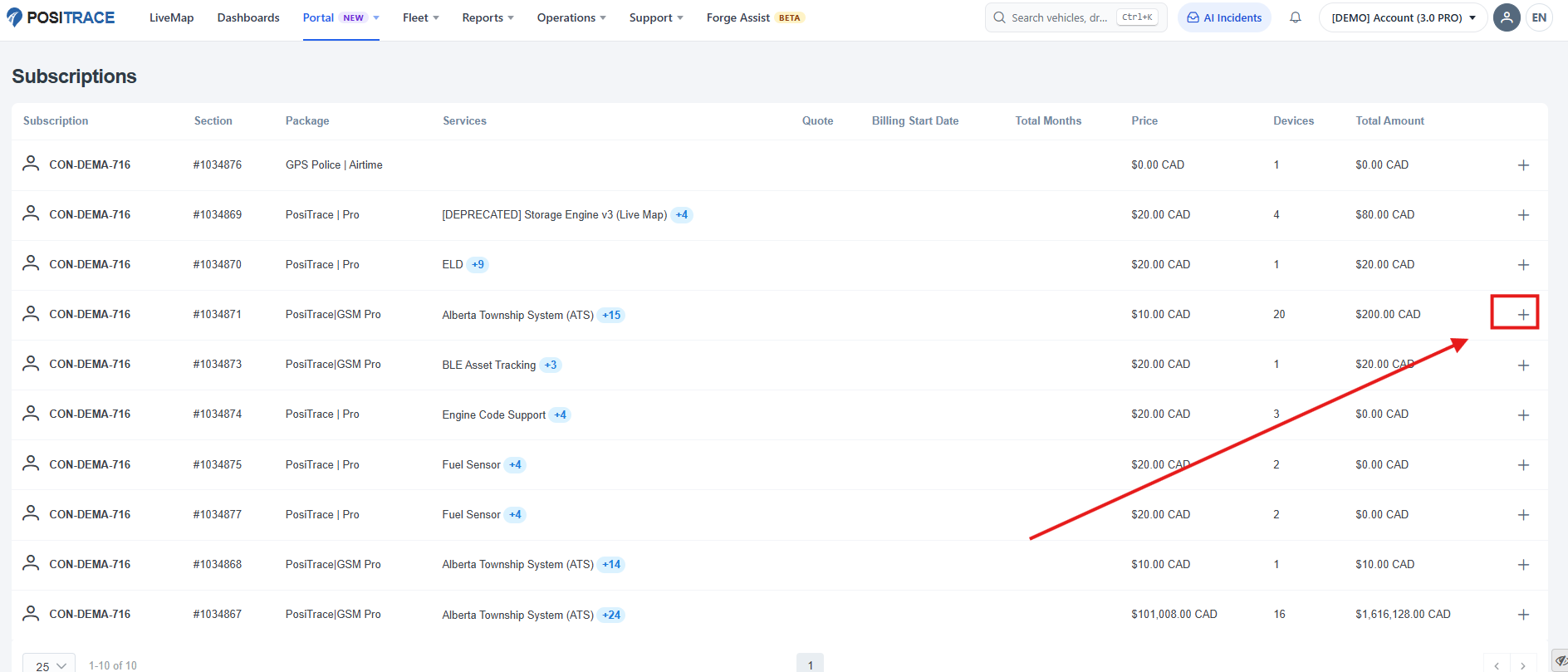
Task: Open the [DEMO] Account (3.0 PRO) dropdown
Action: [1403, 17]
